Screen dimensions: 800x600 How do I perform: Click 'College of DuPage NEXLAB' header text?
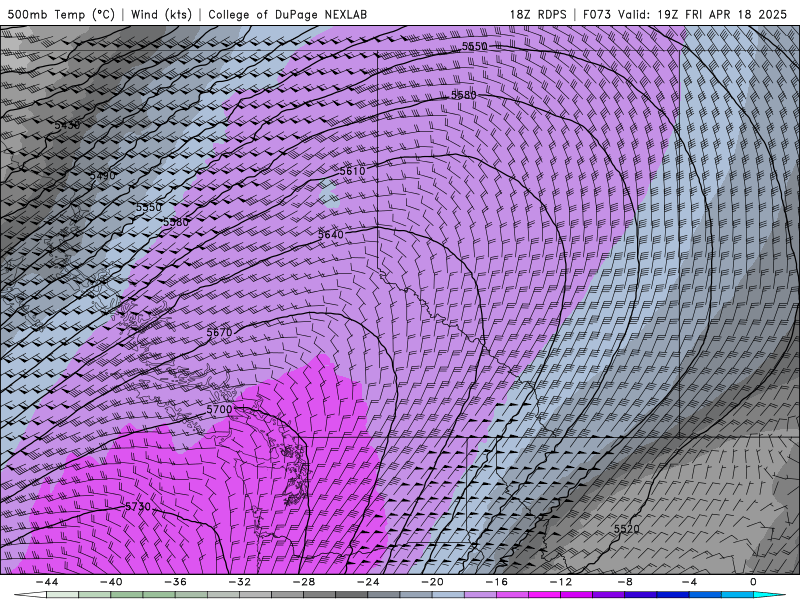click(287, 14)
